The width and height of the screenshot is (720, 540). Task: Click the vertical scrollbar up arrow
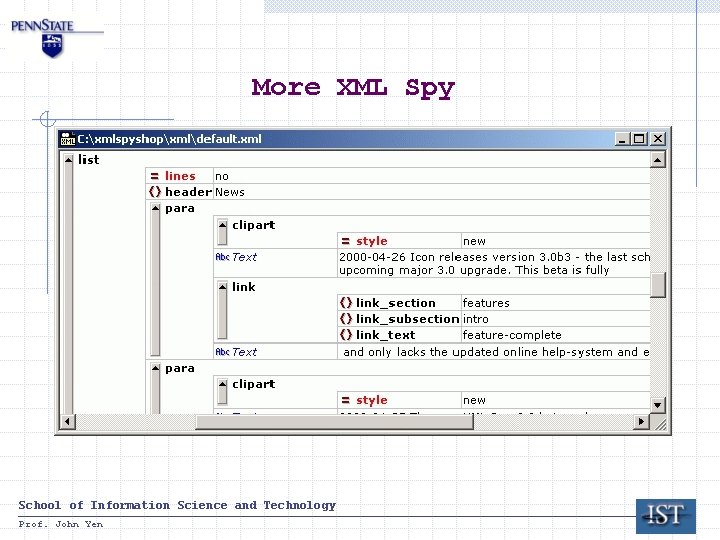coord(658,160)
